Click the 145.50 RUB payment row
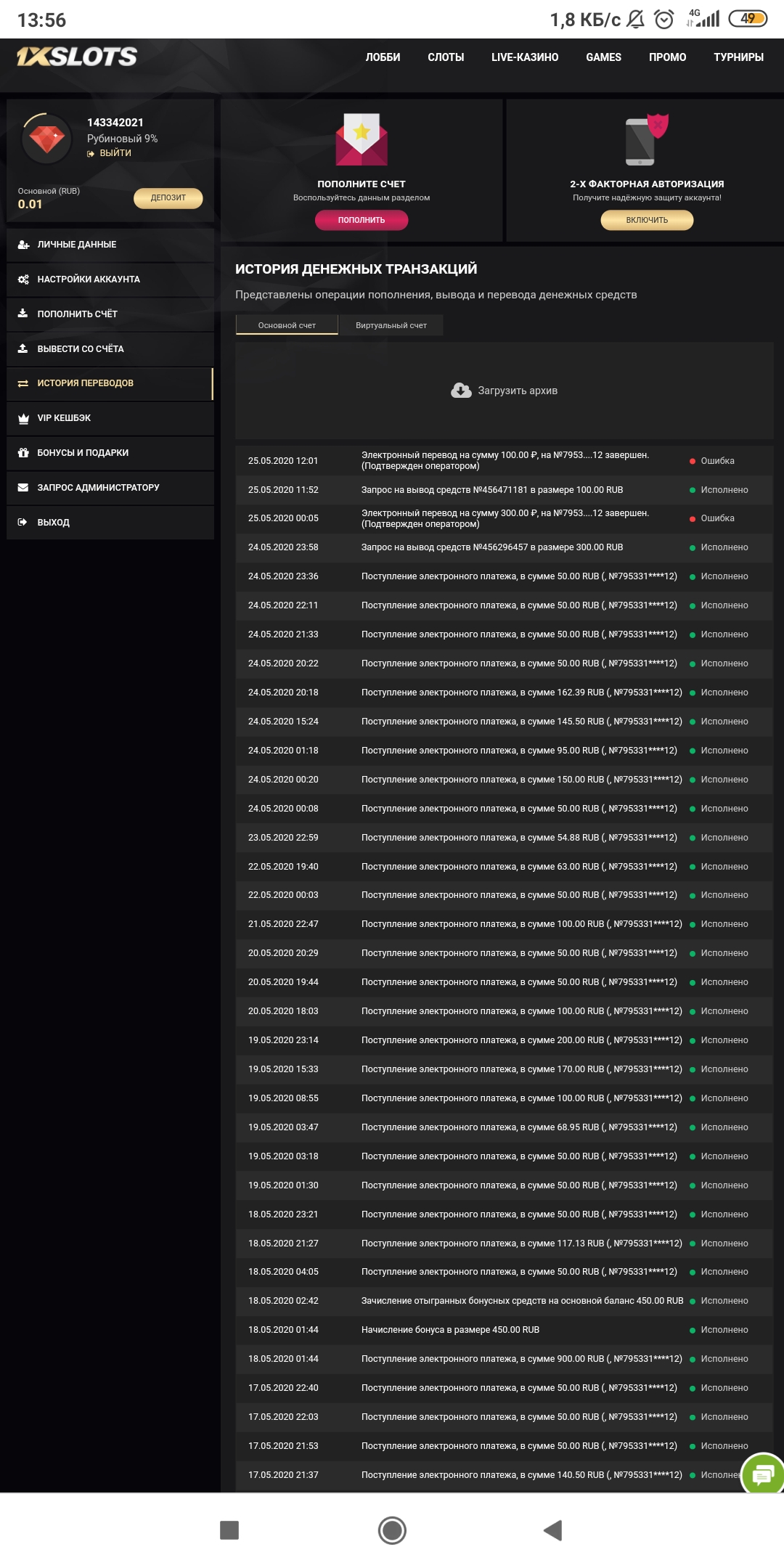 505,722
